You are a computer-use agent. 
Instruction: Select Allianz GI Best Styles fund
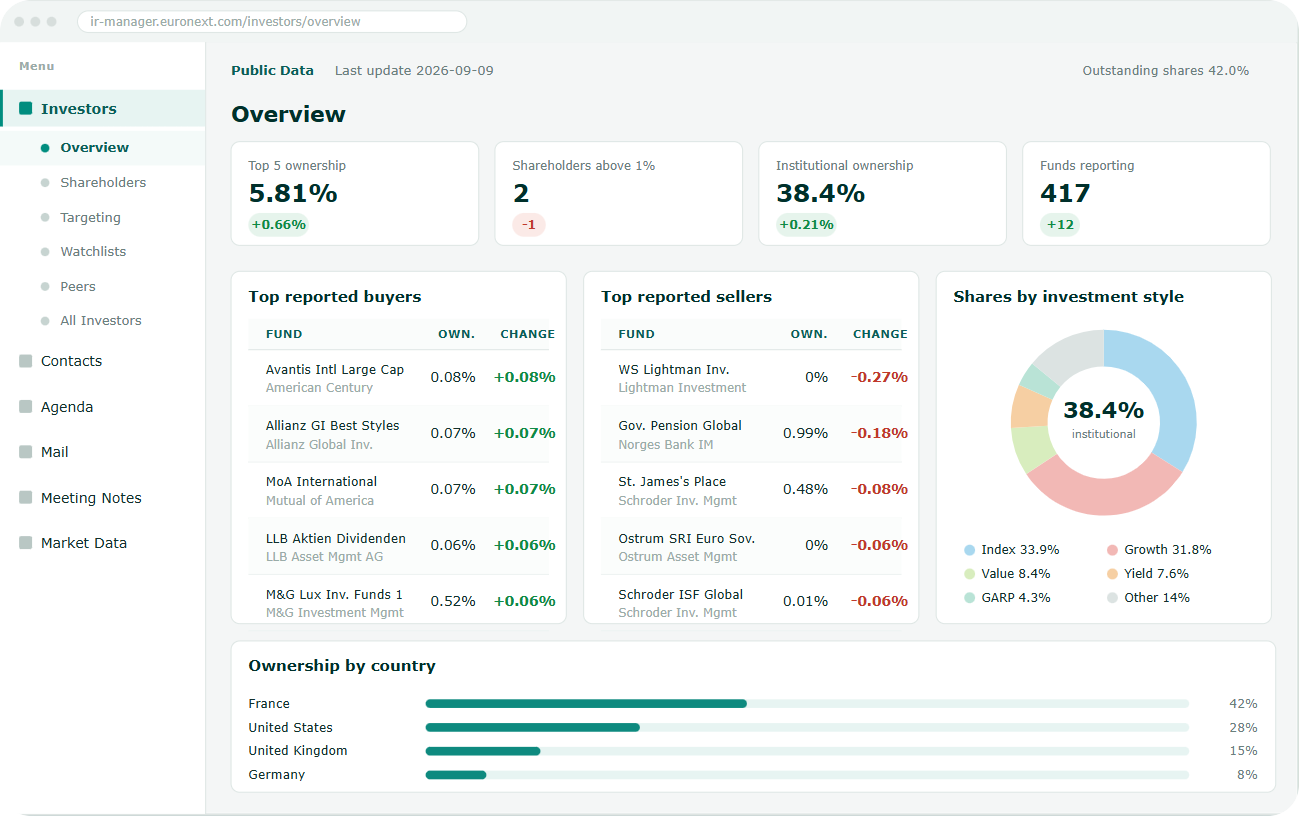pos(398,434)
